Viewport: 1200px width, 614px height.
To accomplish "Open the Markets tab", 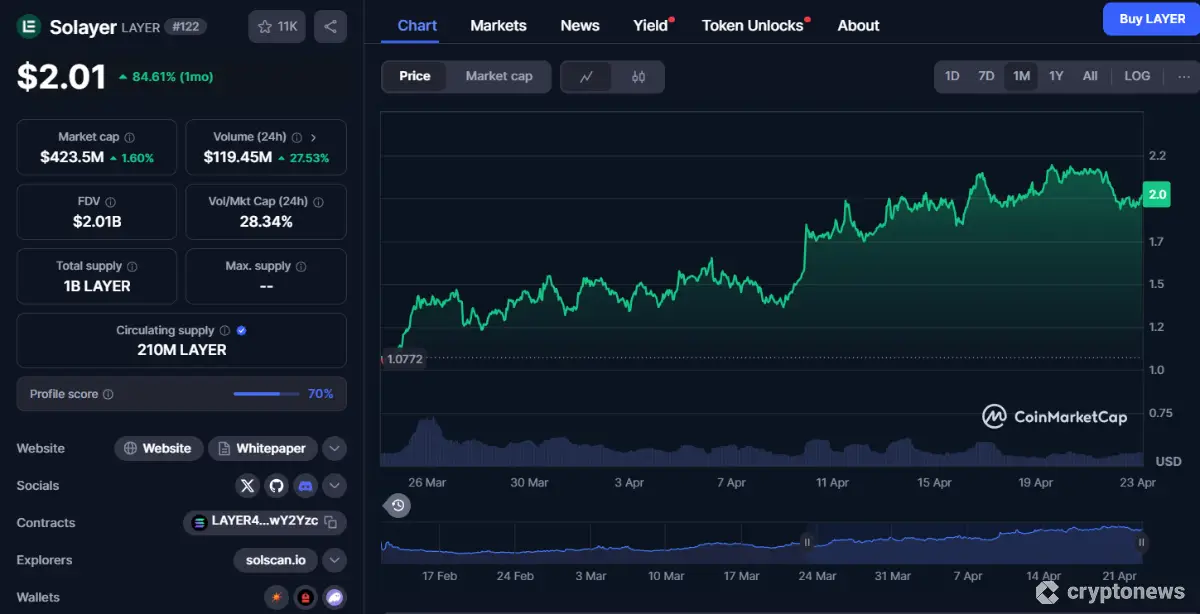I will [498, 26].
